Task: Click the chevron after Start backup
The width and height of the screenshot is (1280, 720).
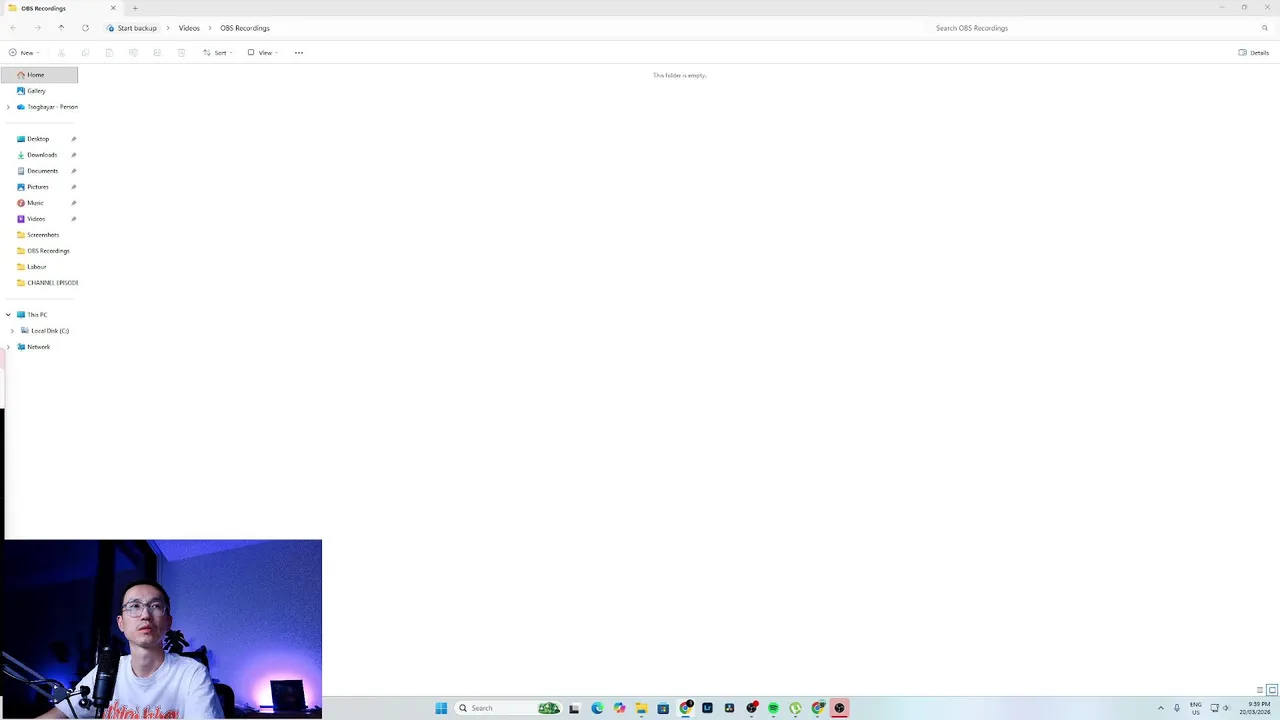Action: click(x=168, y=28)
